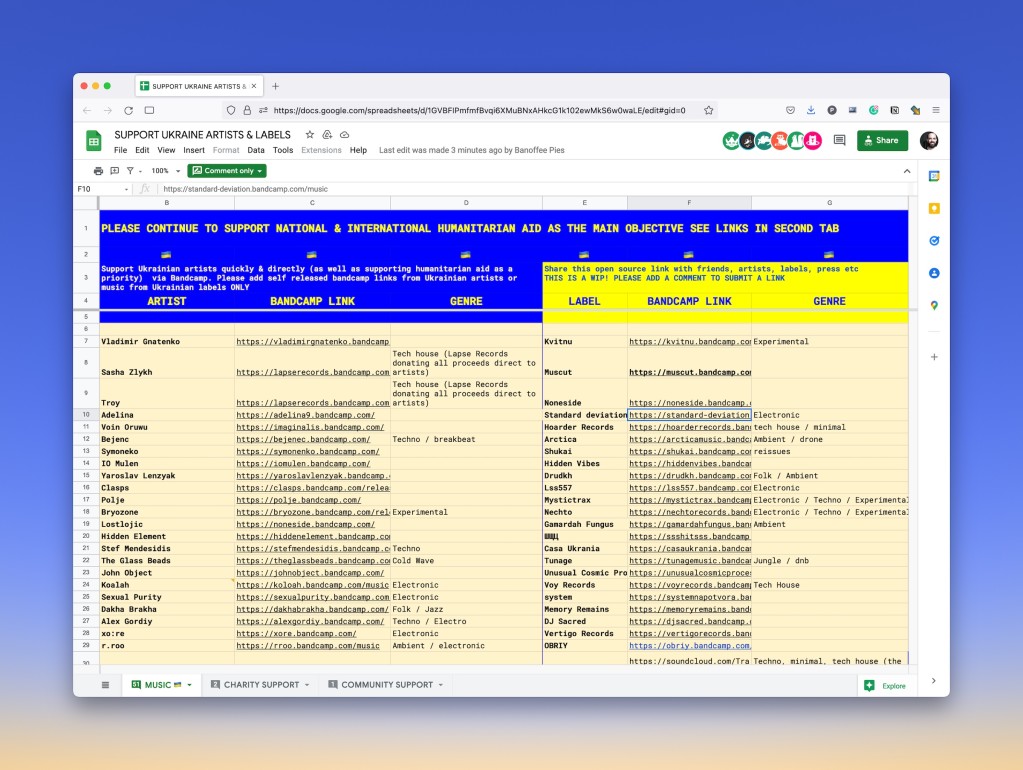Open Google Tasks in the side panel
Image resolution: width=1023 pixels, height=770 pixels.
click(x=934, y=241)
